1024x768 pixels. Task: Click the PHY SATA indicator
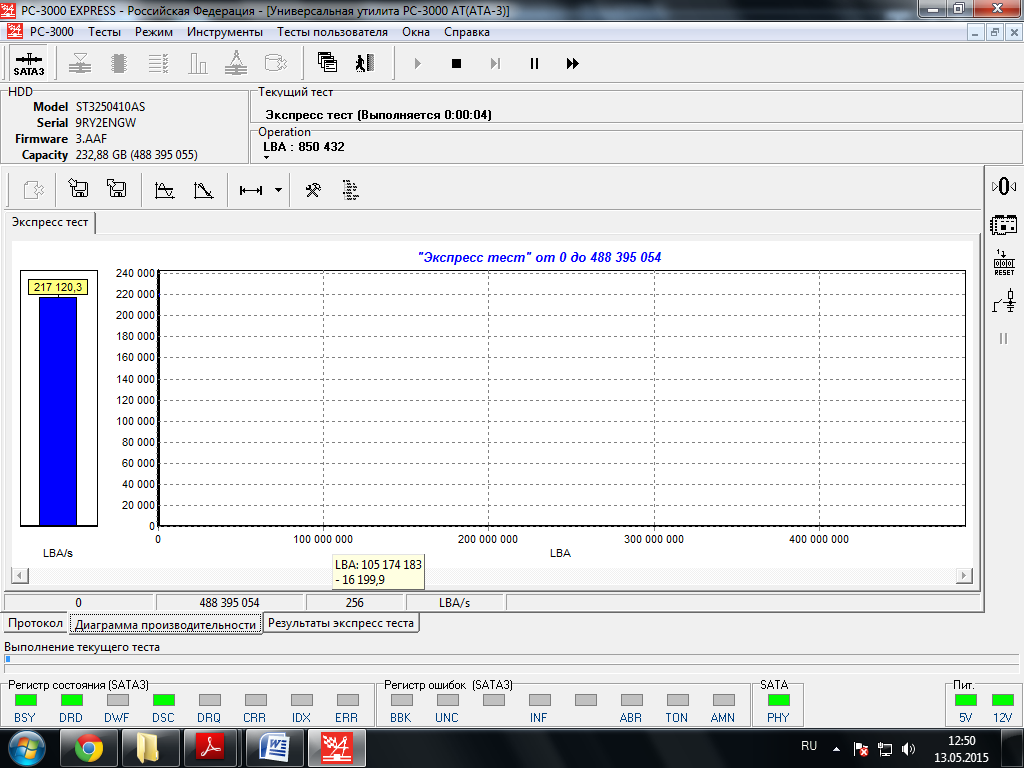point(778,700)
